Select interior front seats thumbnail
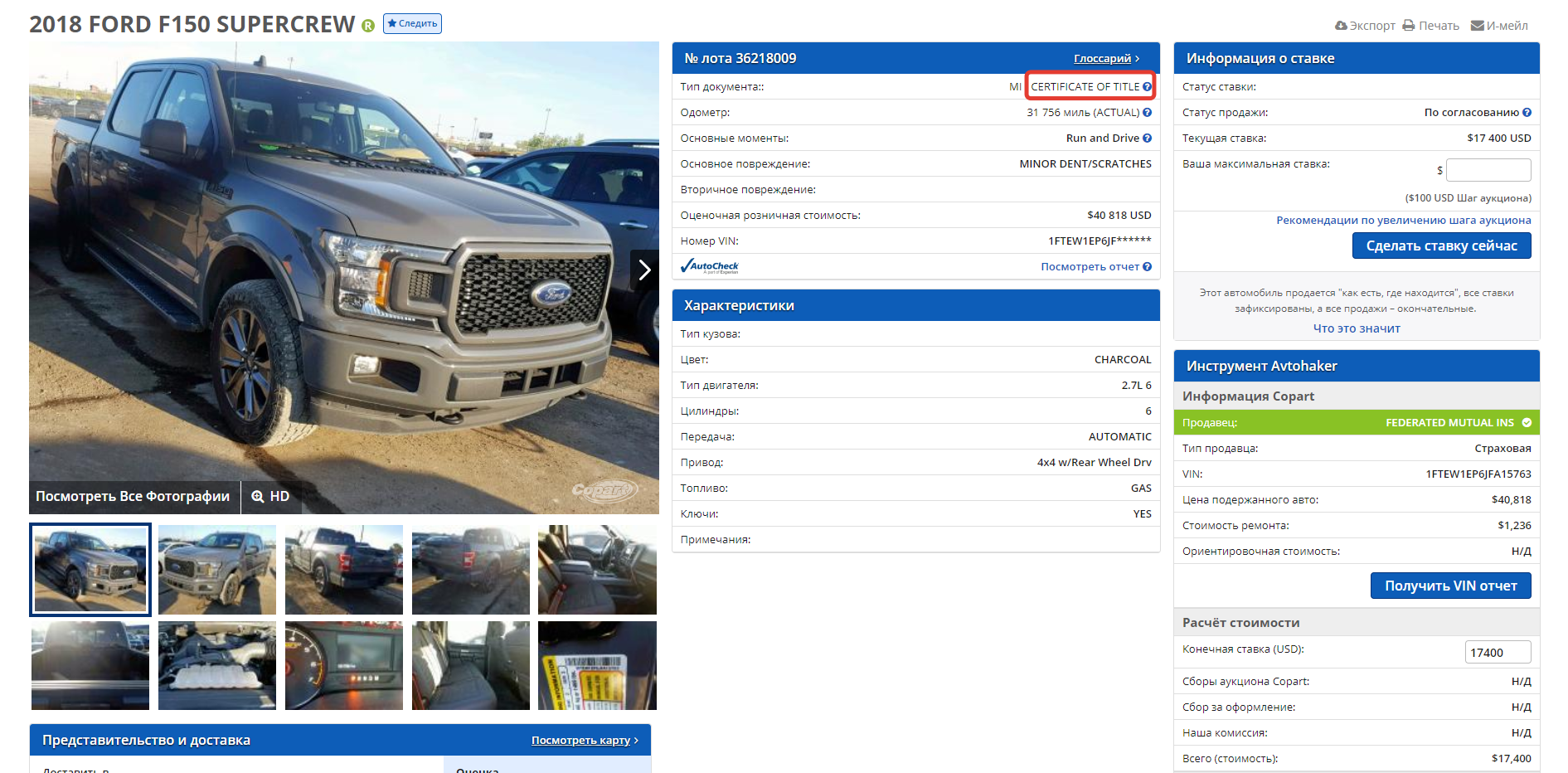Image resolution: width=1568 pixels, height=773 pixels. coord(597,570)
